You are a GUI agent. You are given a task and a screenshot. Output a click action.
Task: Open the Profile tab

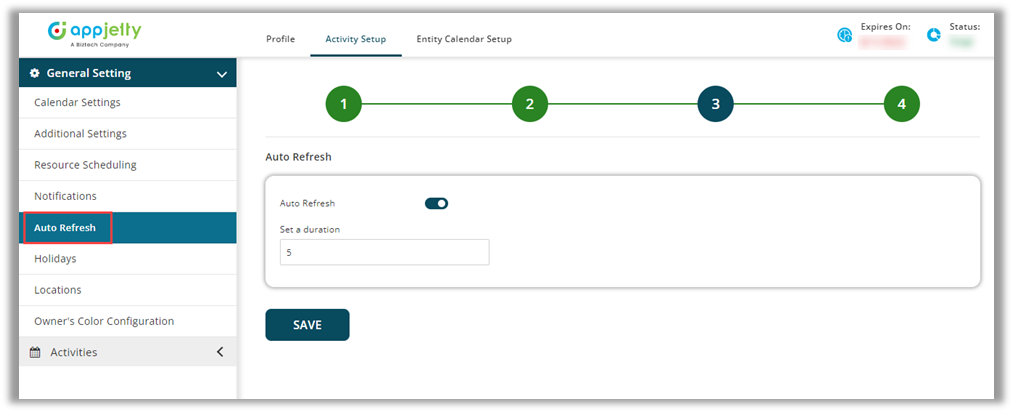click(280, 39)
